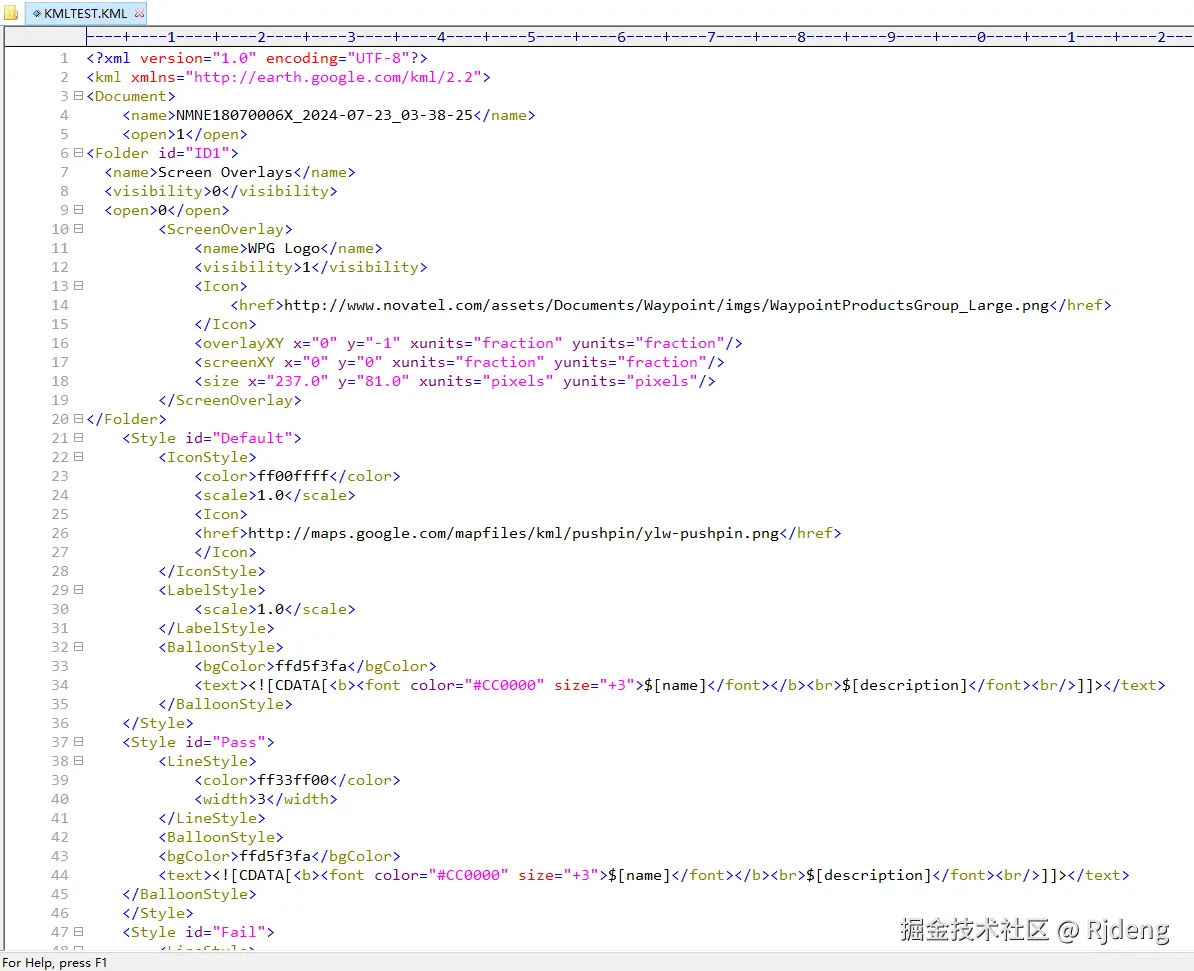Collapse Style Fail on line 47
This screenshot has height=971, width=1194.
tap(78, 932)
